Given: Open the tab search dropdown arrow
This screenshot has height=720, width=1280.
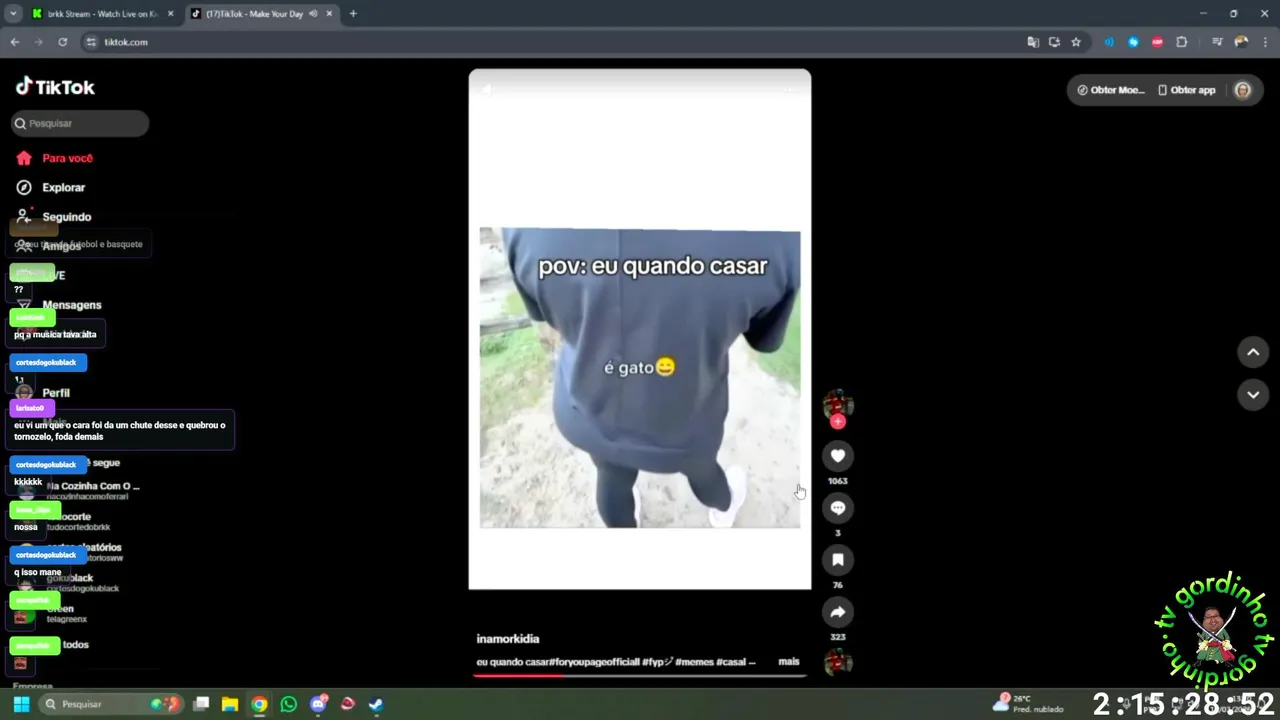Looking at the screenshot, I should 13,14.
